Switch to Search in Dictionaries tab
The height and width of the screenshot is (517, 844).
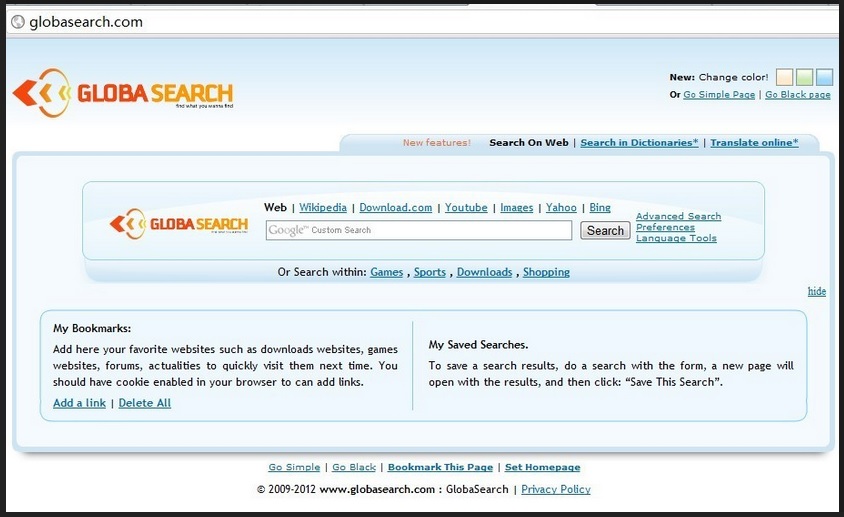(x=639, y=143)
